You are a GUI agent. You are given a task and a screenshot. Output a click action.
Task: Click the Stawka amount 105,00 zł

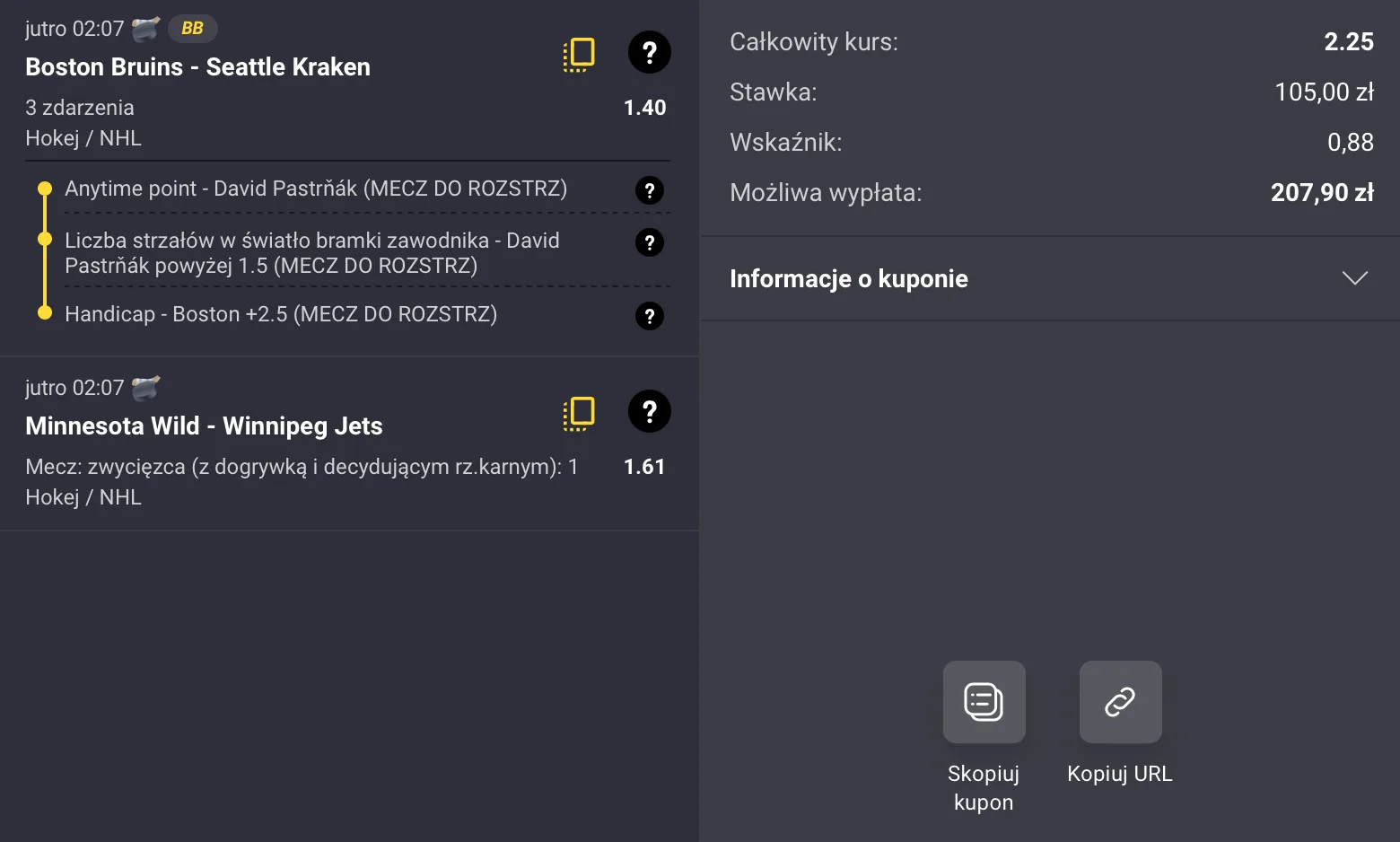point(1324,92)
